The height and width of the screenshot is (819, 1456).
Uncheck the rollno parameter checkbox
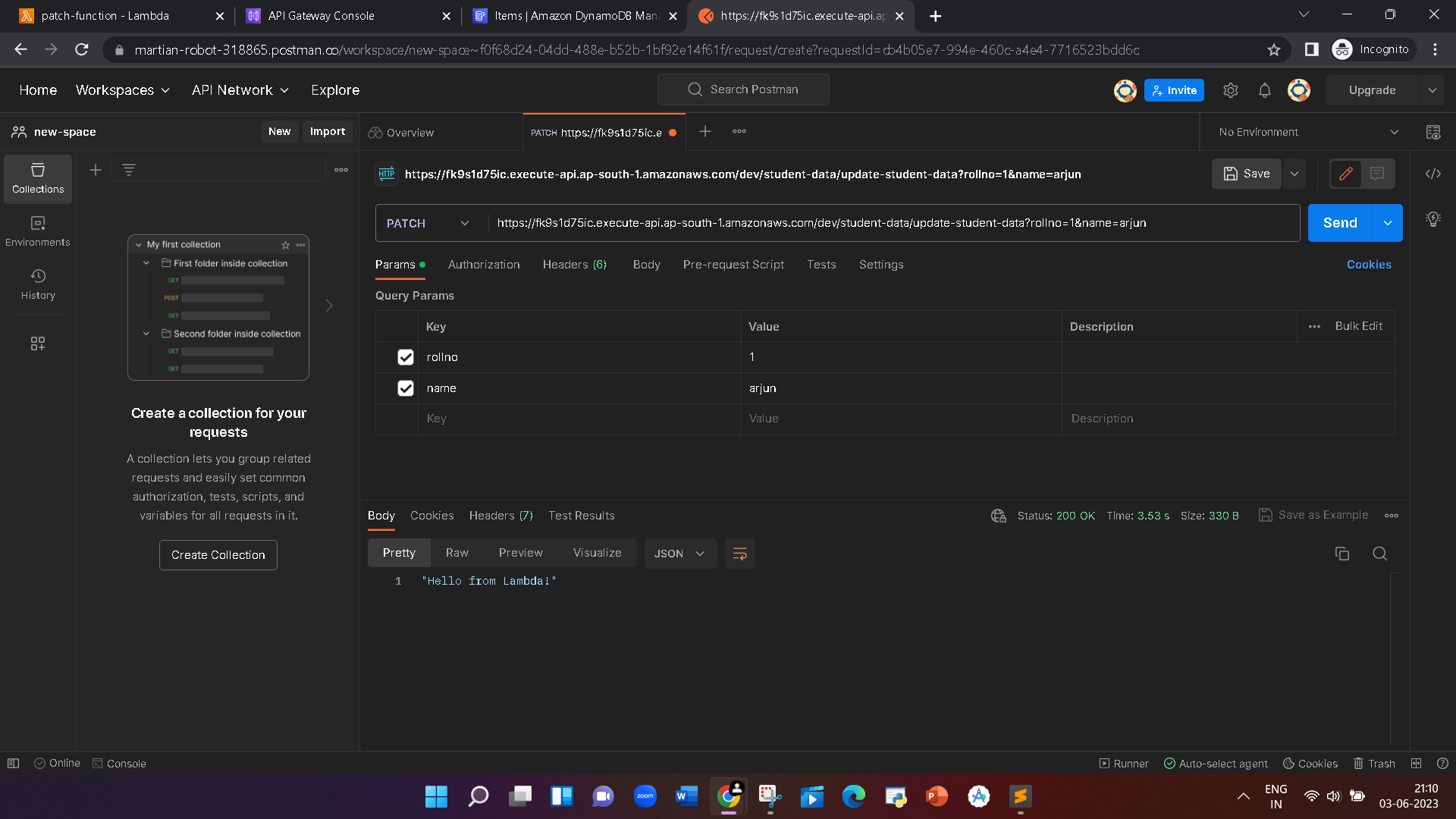pos(406,357)
